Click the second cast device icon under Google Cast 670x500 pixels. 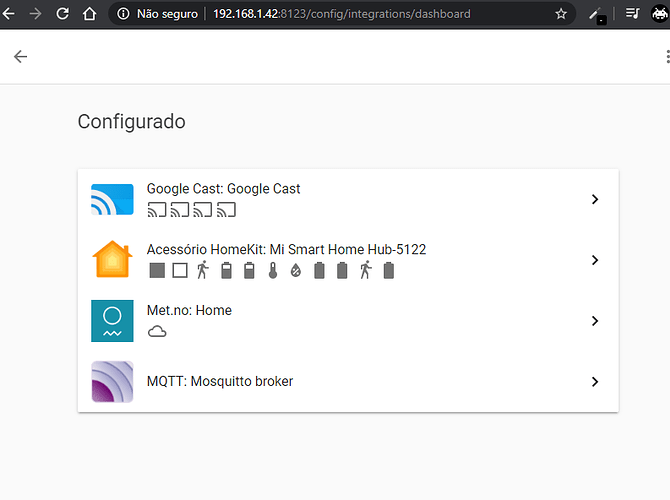coord(180,209)
